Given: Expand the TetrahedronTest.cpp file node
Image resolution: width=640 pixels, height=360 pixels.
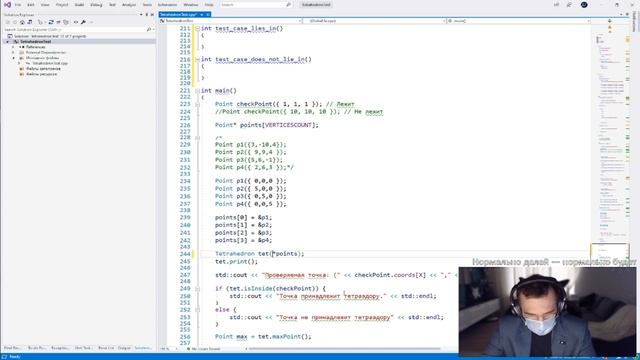Looking at the screenshot, I should (x=19, y=63).
